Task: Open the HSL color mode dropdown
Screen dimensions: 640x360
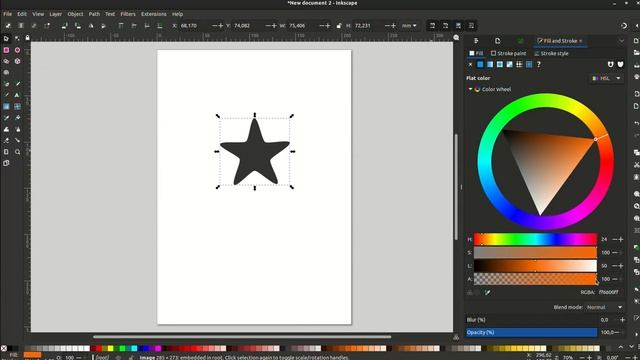Action: pyautogui.click(x=607, y=78)
